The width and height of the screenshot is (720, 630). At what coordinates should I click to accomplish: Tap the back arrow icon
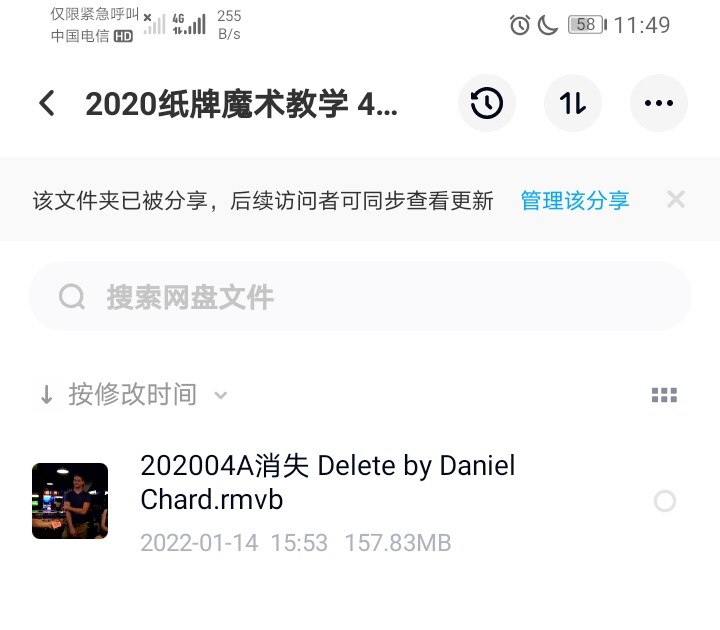(x=47, y=103)
